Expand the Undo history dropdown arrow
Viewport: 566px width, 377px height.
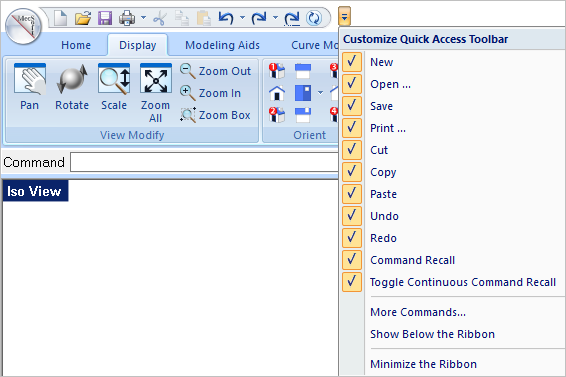242,17
